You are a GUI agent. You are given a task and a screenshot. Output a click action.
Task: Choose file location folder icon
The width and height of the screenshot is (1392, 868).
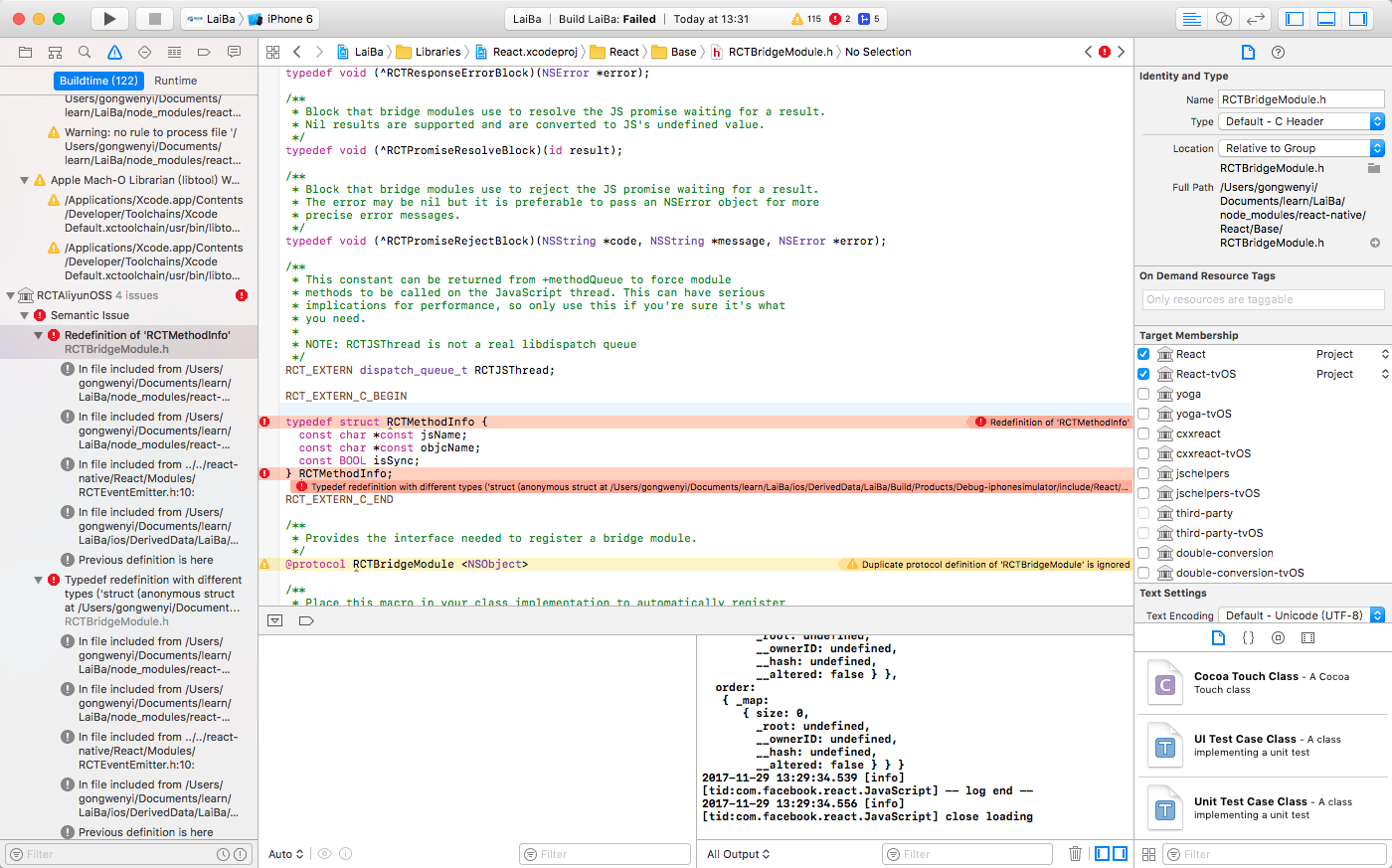(1374, 168)
